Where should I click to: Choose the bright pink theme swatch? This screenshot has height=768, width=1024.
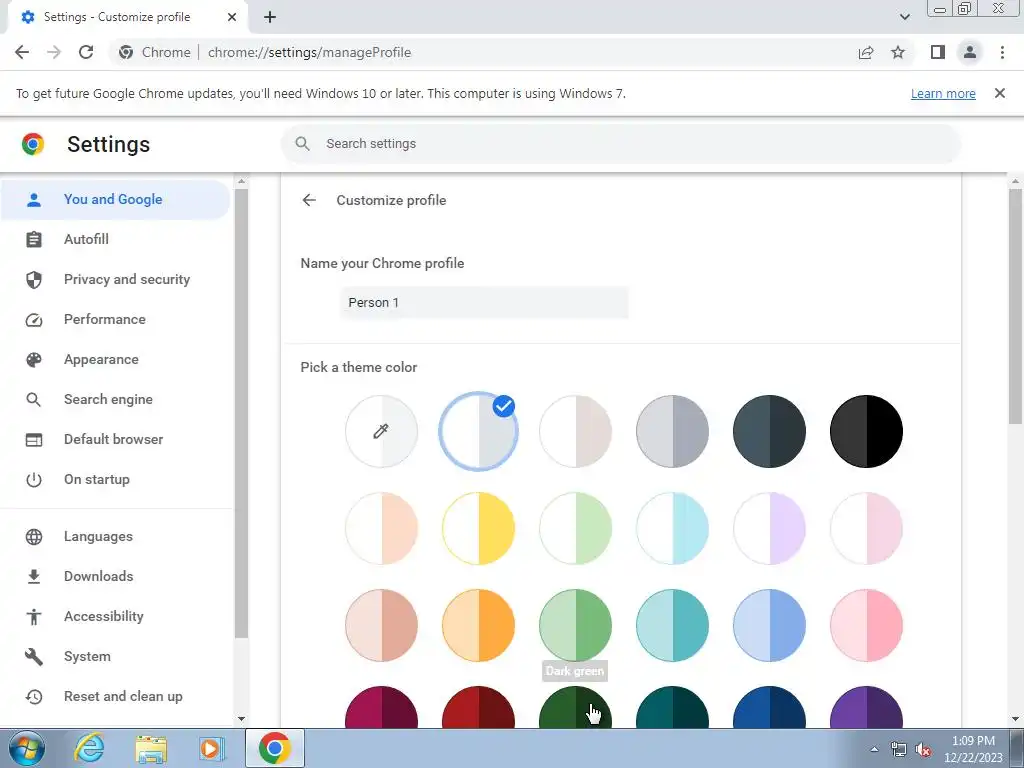coord(867,625)
